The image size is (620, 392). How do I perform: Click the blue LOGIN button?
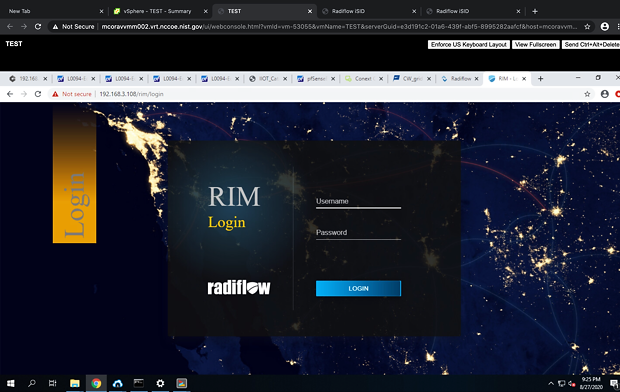358,288
